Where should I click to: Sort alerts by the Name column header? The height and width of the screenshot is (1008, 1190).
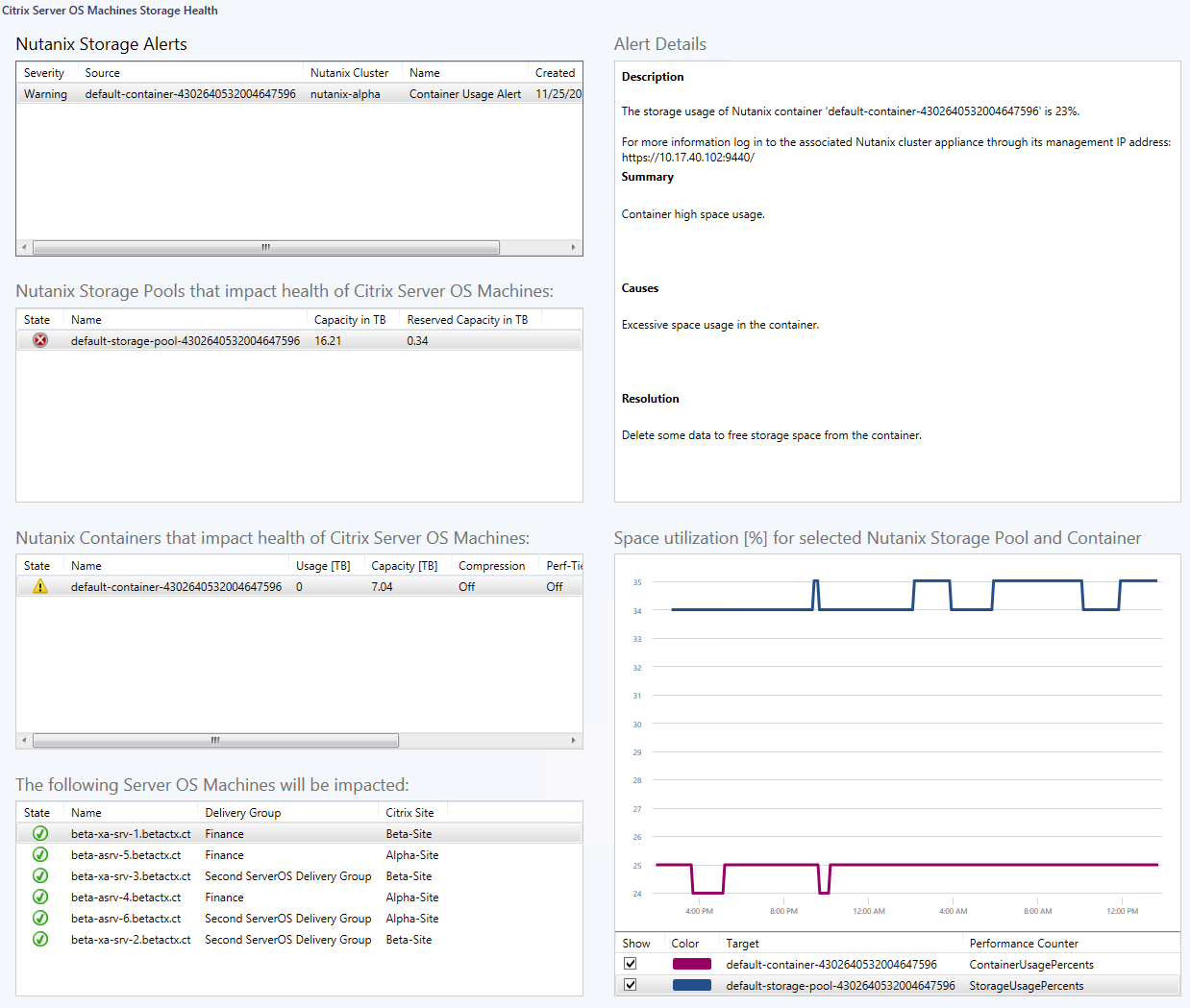point(424,73)
